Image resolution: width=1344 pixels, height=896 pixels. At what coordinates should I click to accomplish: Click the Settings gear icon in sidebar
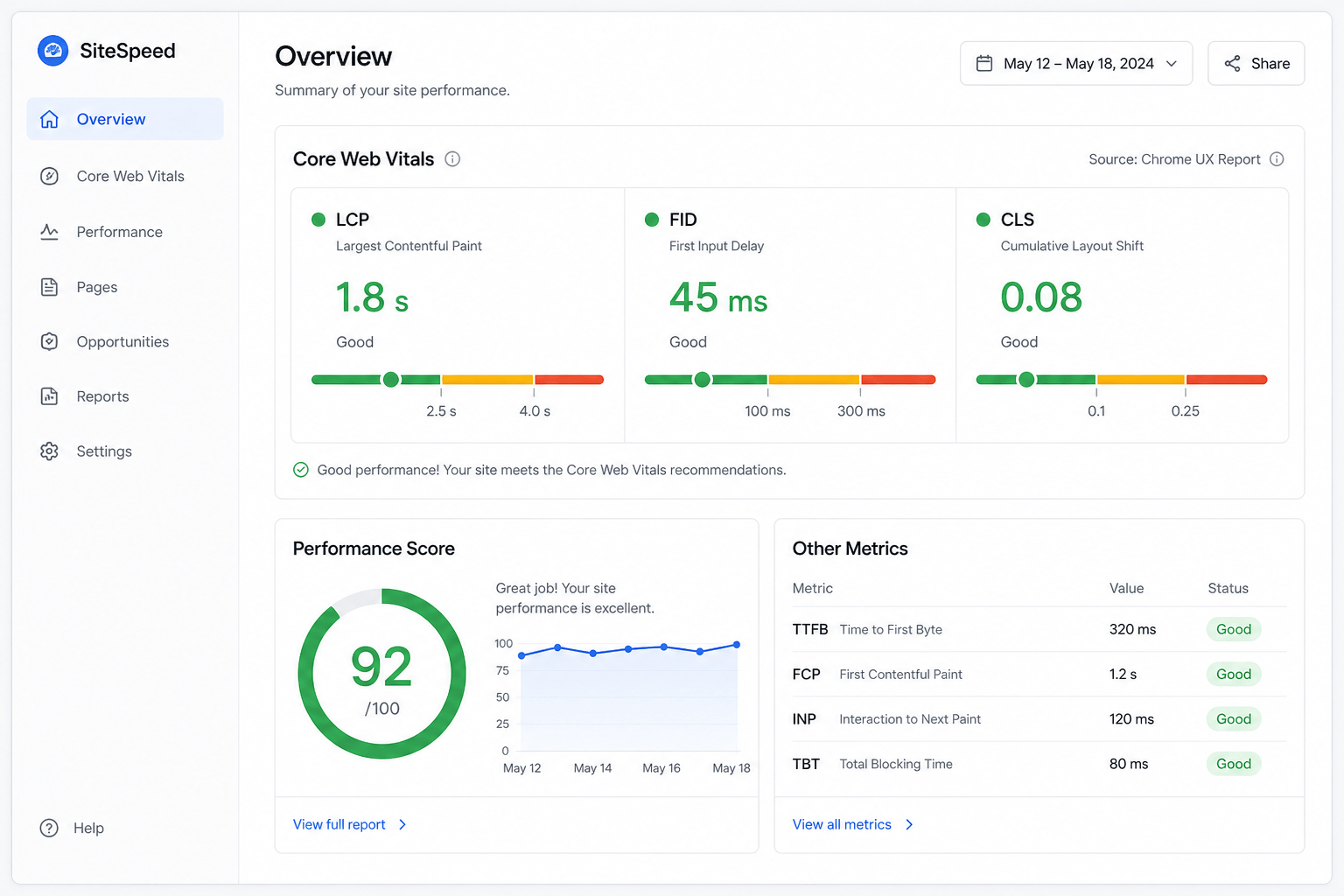(50, 451)
